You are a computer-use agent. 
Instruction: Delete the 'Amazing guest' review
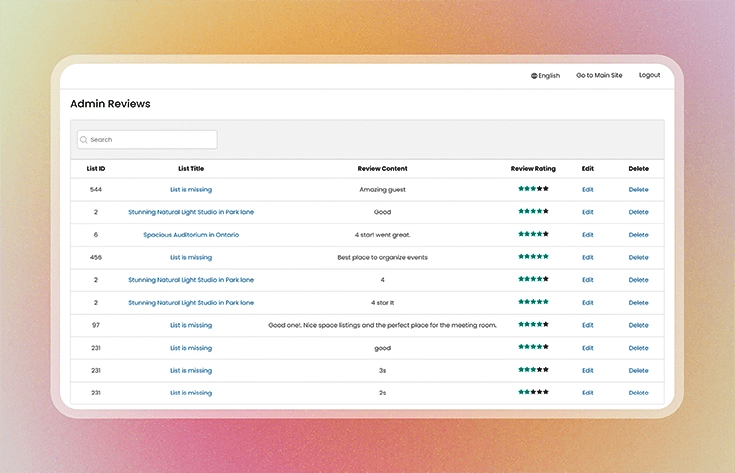click(x=638, y=189)
